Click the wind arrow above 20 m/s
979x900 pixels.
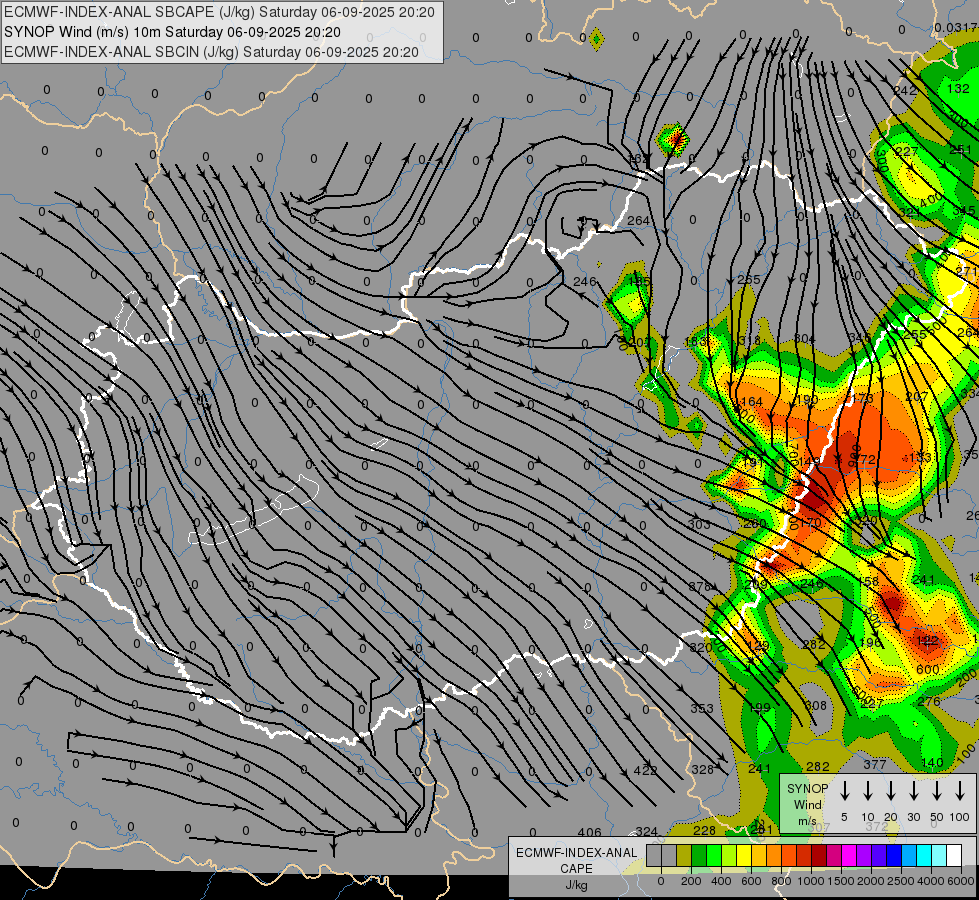(x=890, y=790)
